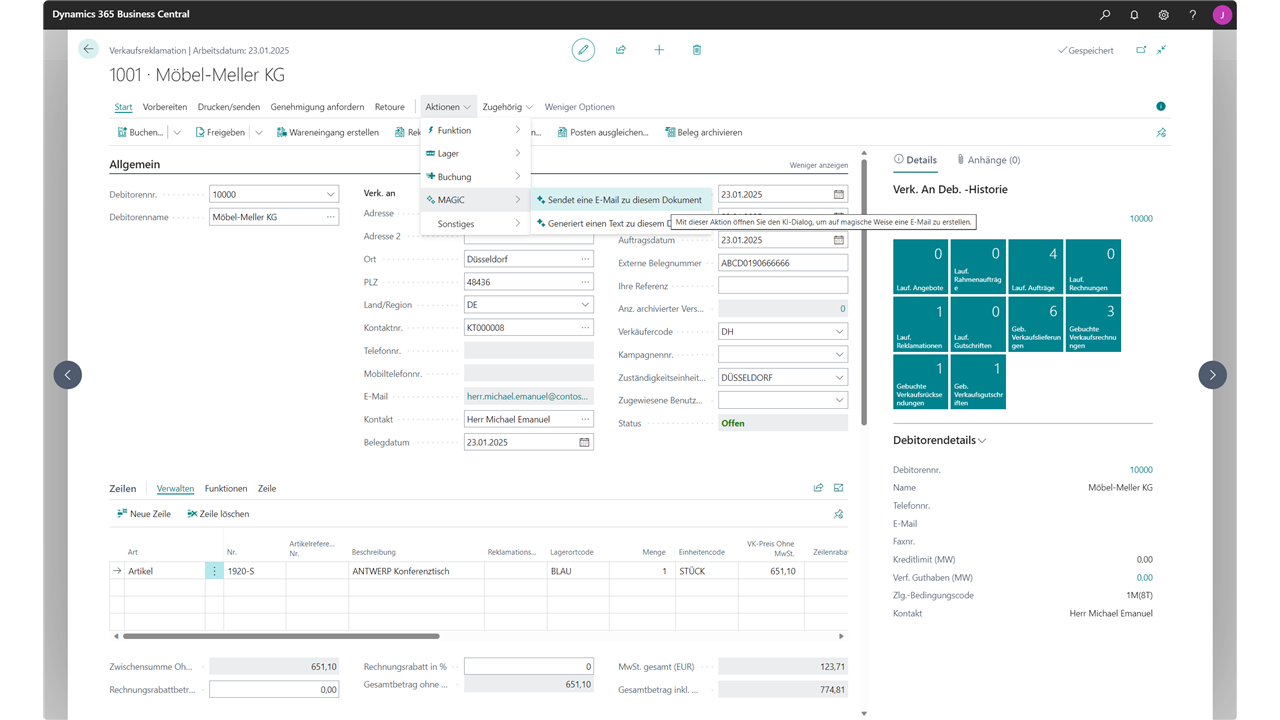Delete the document with the trash icon
The width and height of the screenshot is (1280, 720).
(697, 50)
